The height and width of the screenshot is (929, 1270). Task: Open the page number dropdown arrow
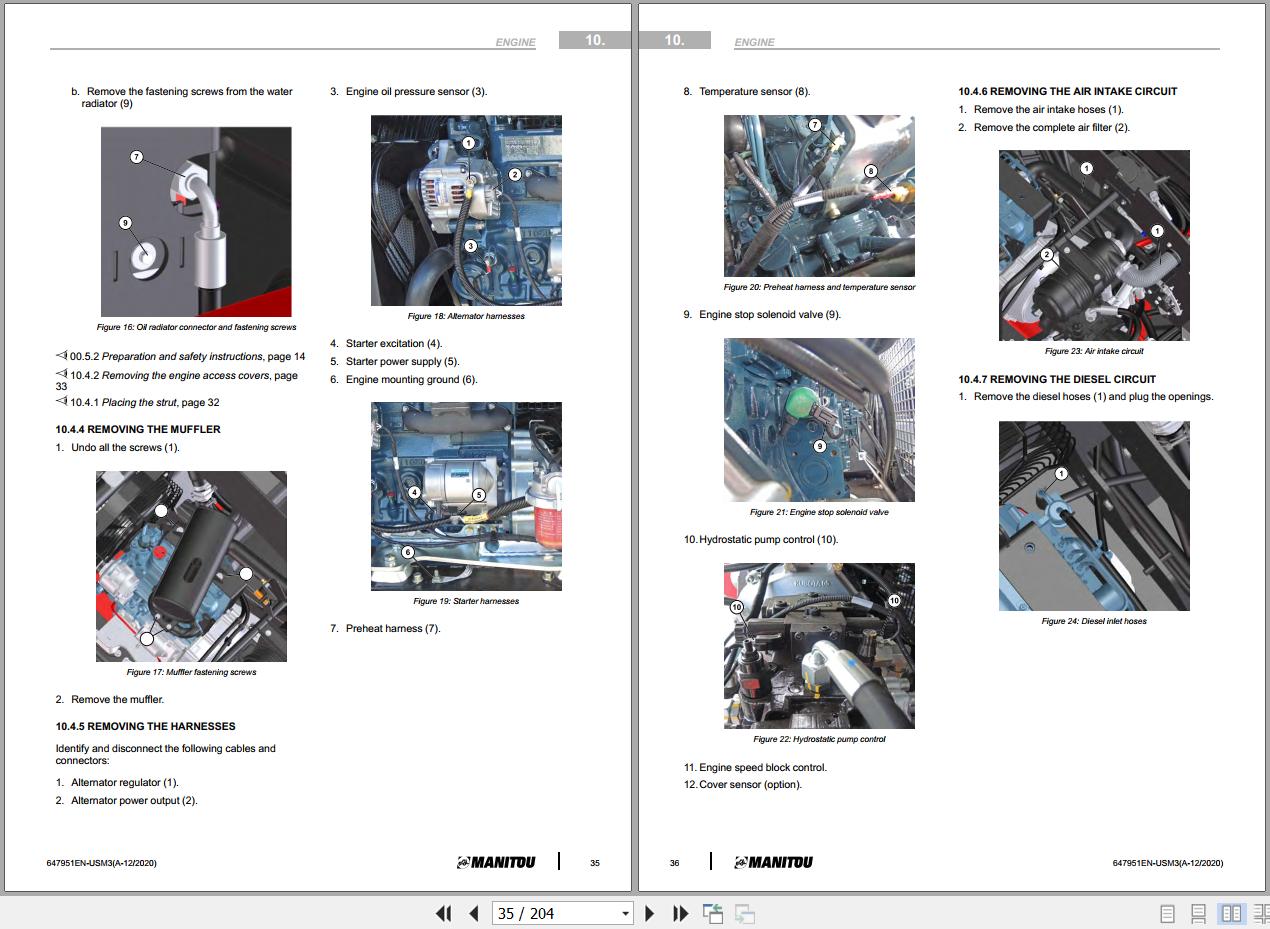pos(626,913)
